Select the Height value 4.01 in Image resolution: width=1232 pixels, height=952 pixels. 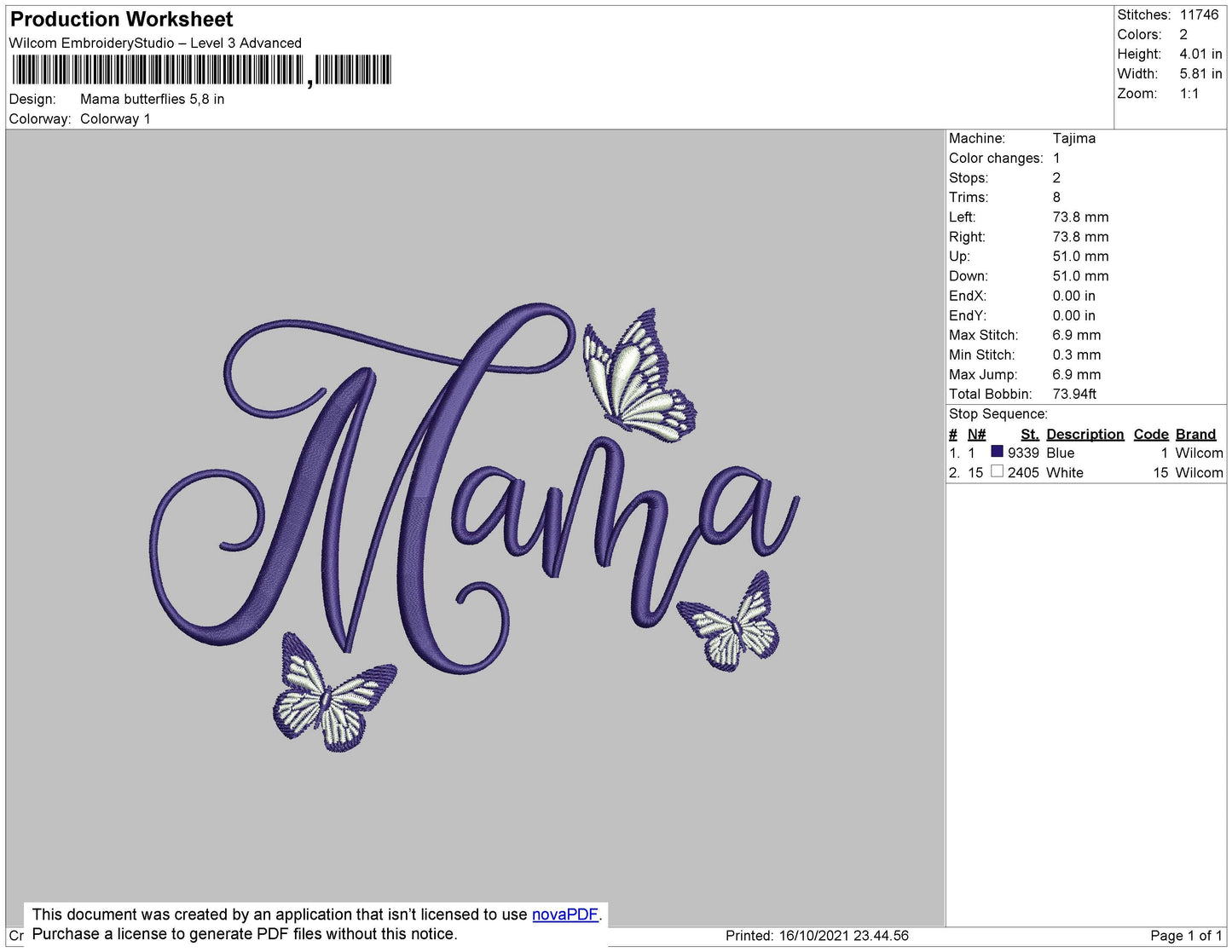pos(1200,54)
